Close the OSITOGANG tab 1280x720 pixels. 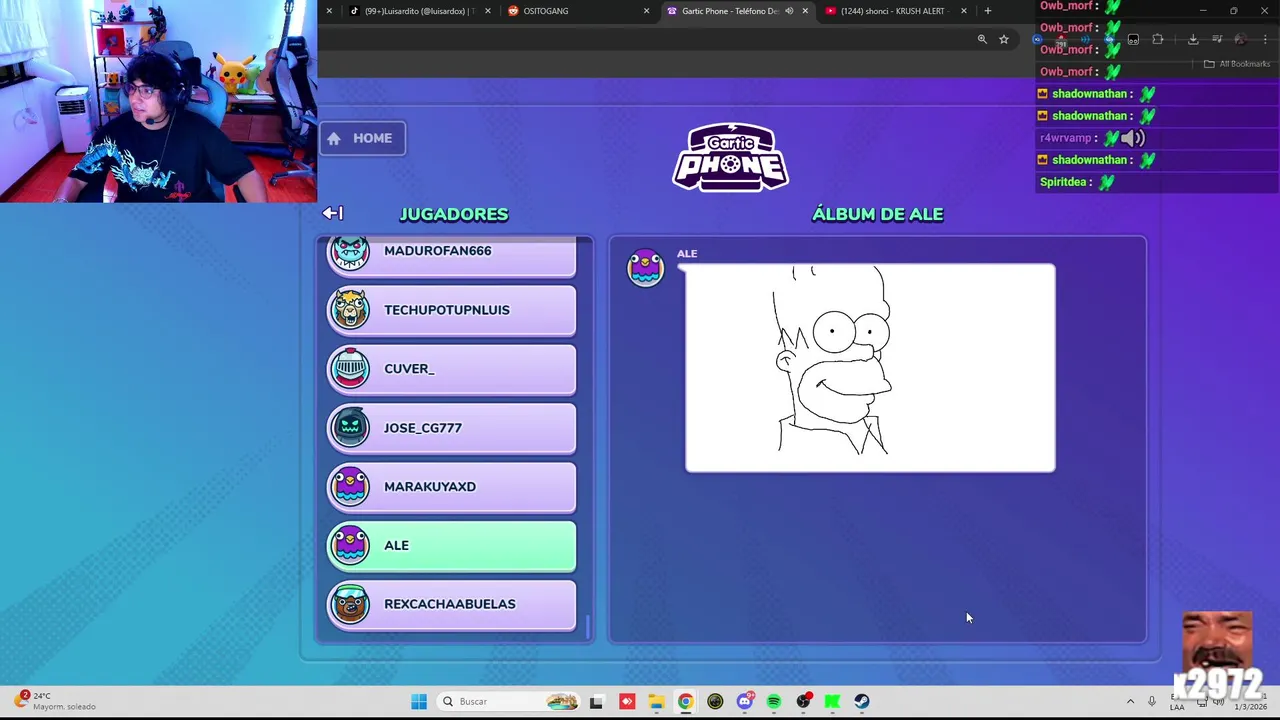click(646, 11)
